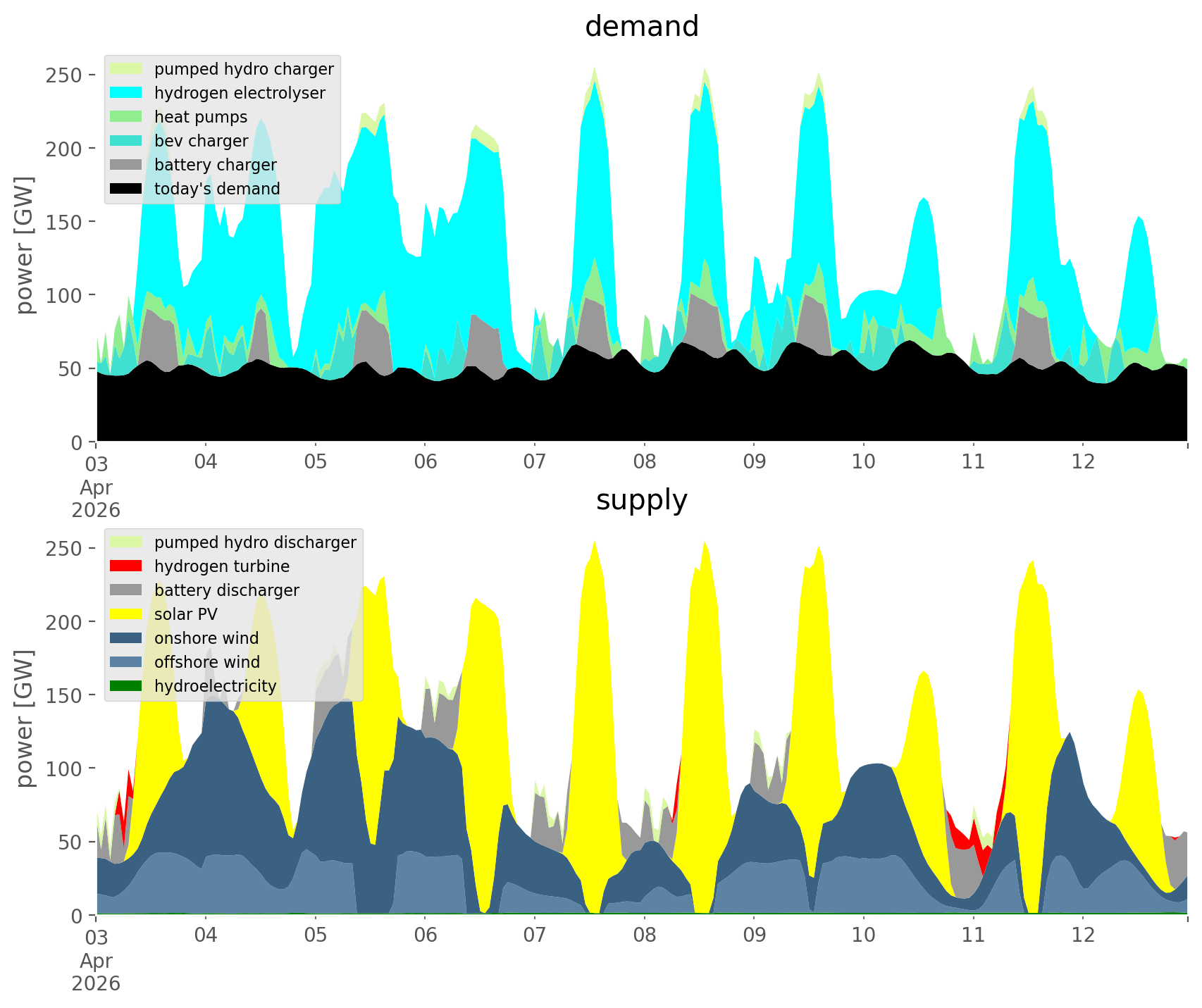Click the 'supply' chart title
This screenshot has height=1008, width=1202.
pos(641,500)
